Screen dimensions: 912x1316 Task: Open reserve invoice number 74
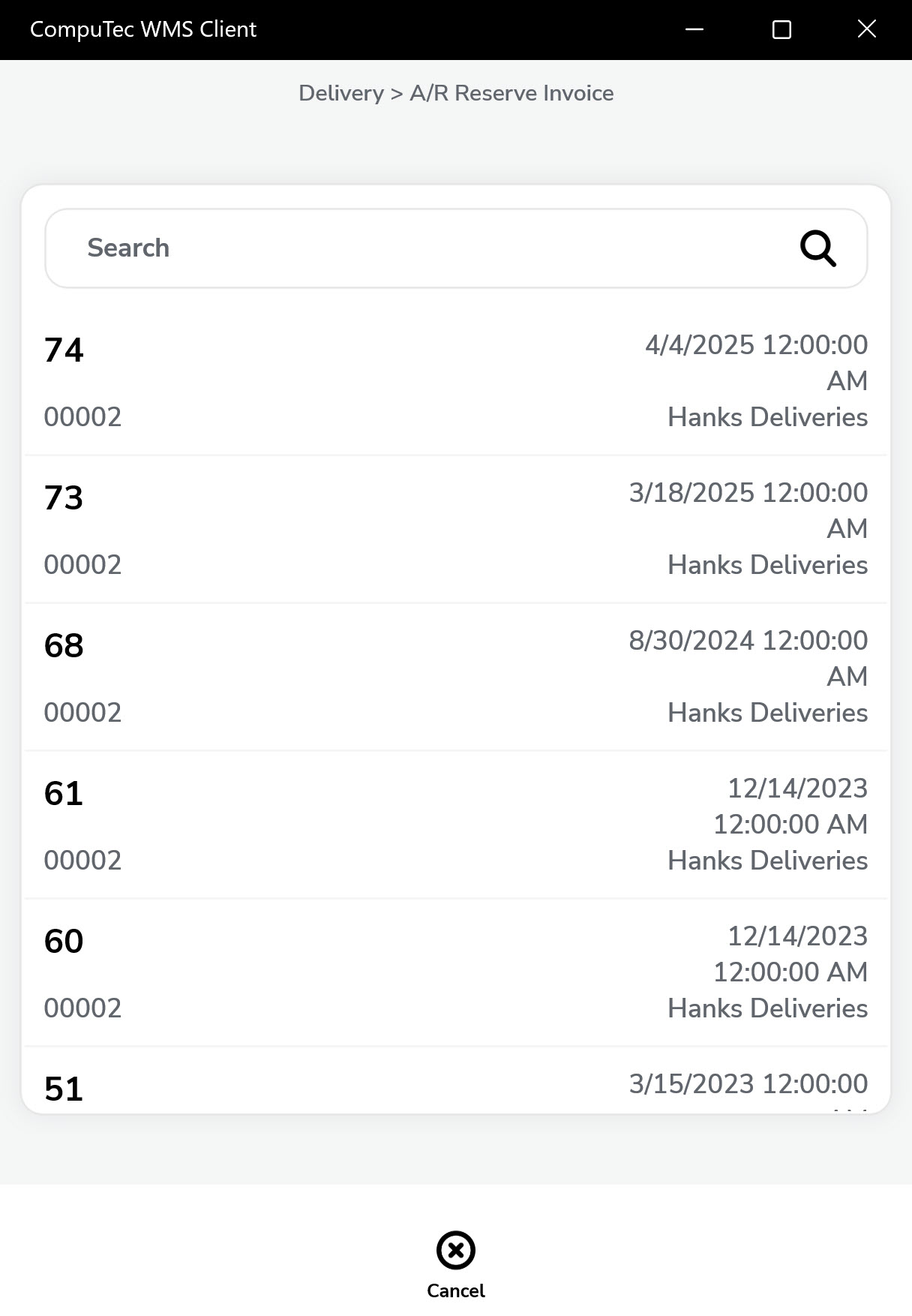(64, 350)
